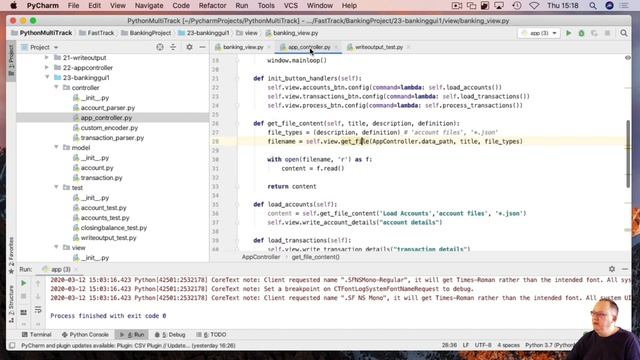
Task: Close the banking_view.py editor tab
Action: pos(269,47)
